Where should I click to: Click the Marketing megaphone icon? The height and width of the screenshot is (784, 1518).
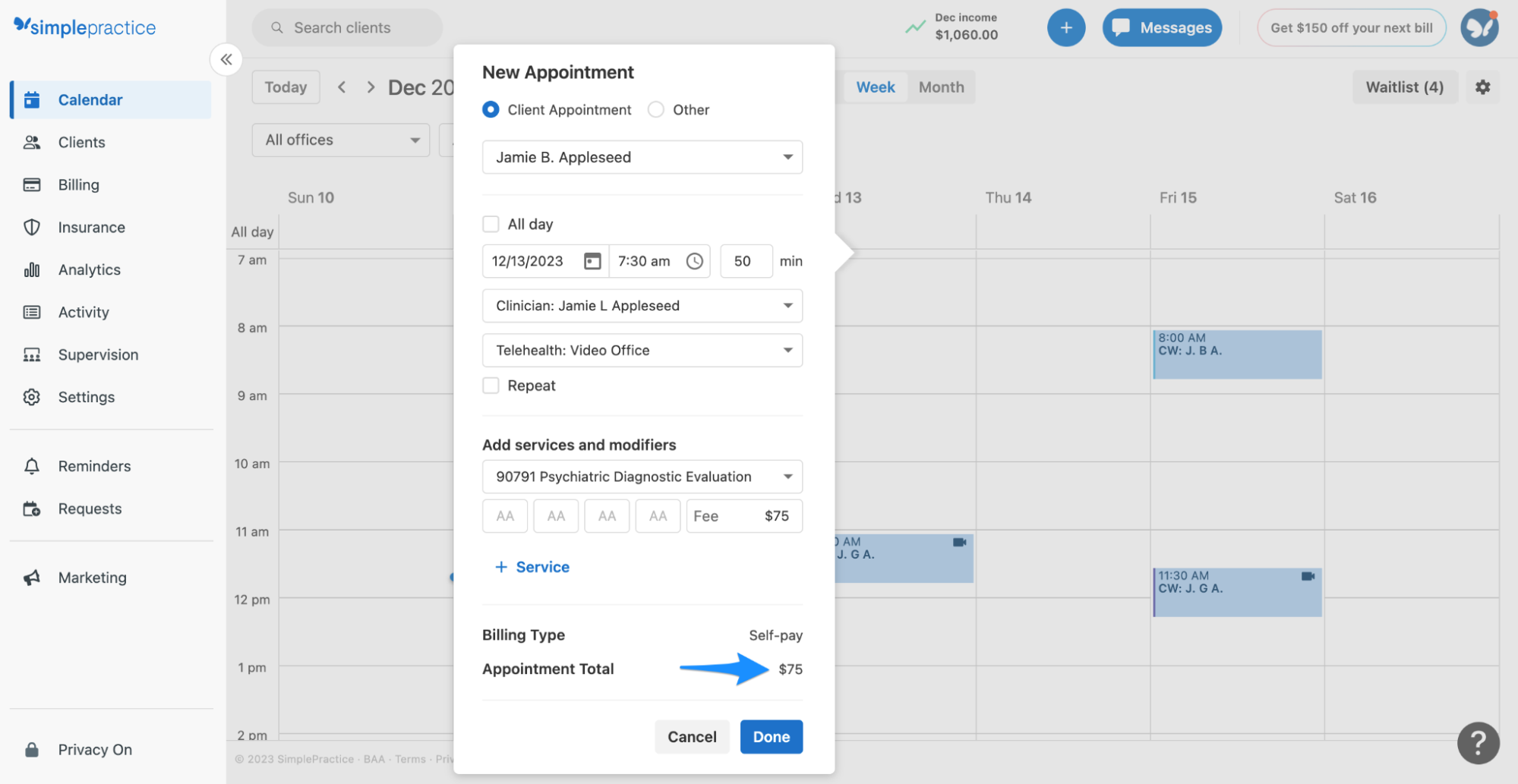point(32,578)
